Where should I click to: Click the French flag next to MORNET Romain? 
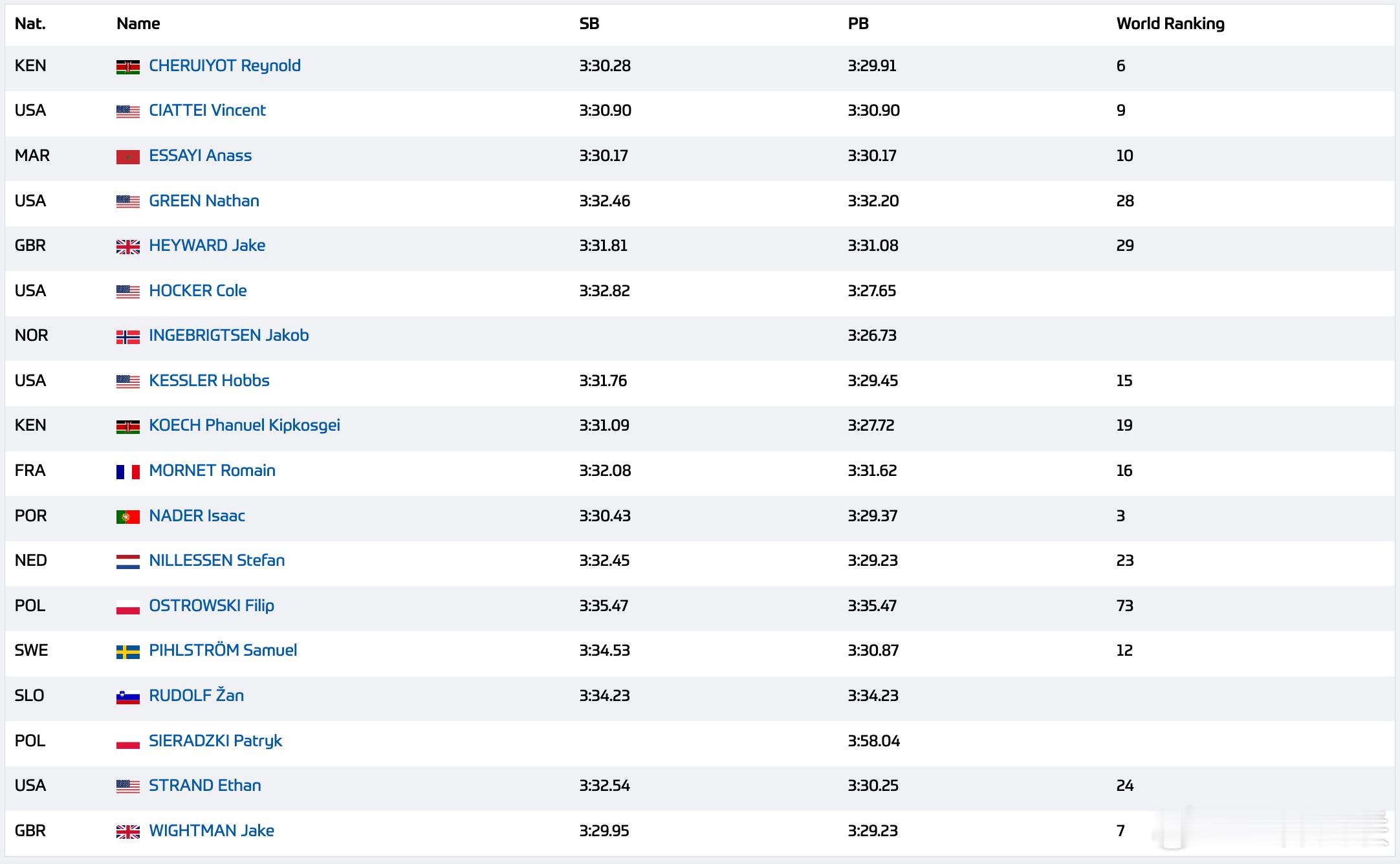(127, 471)
